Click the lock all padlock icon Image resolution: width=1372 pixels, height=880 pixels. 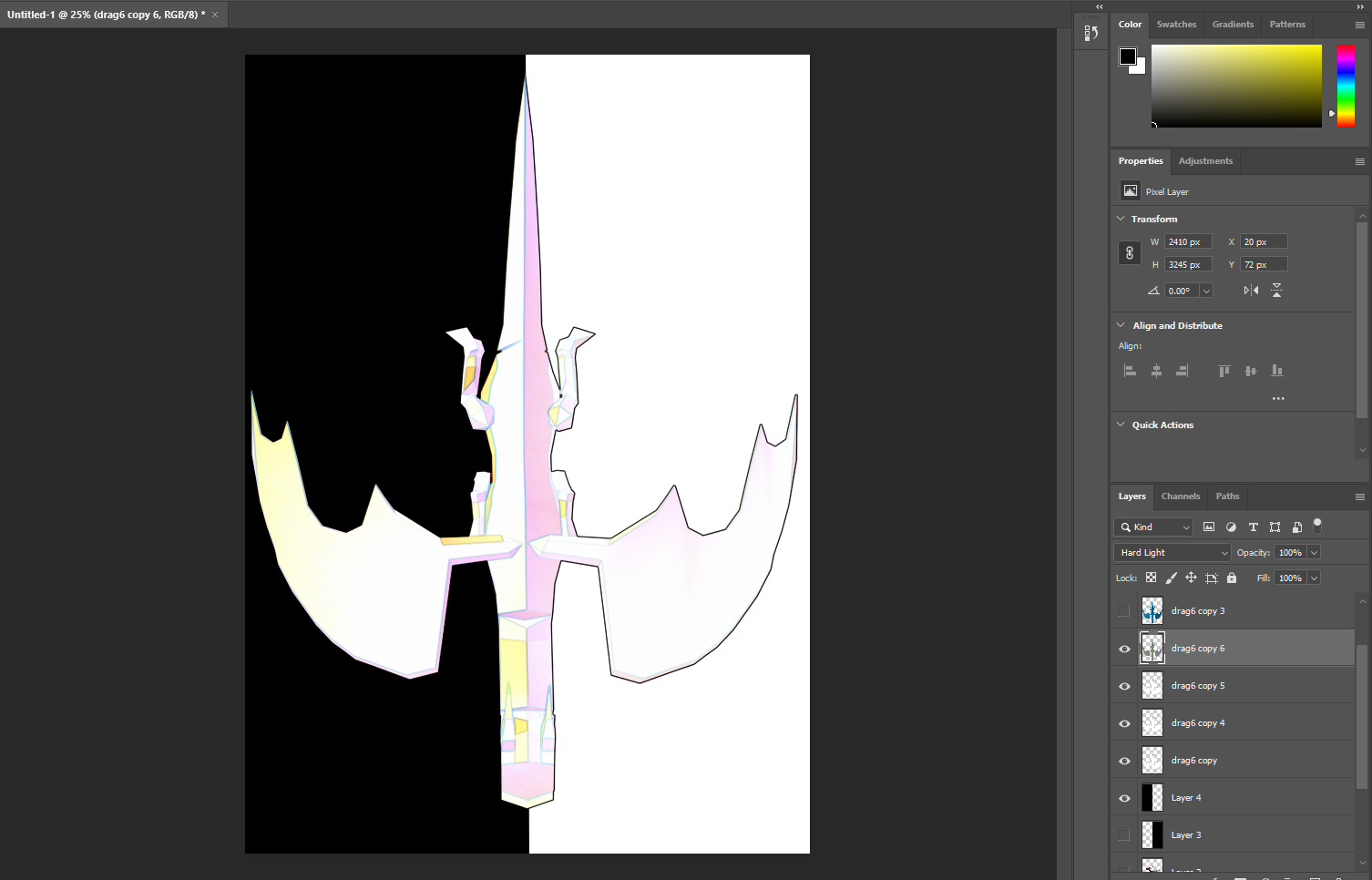[x=1232, y=578]
